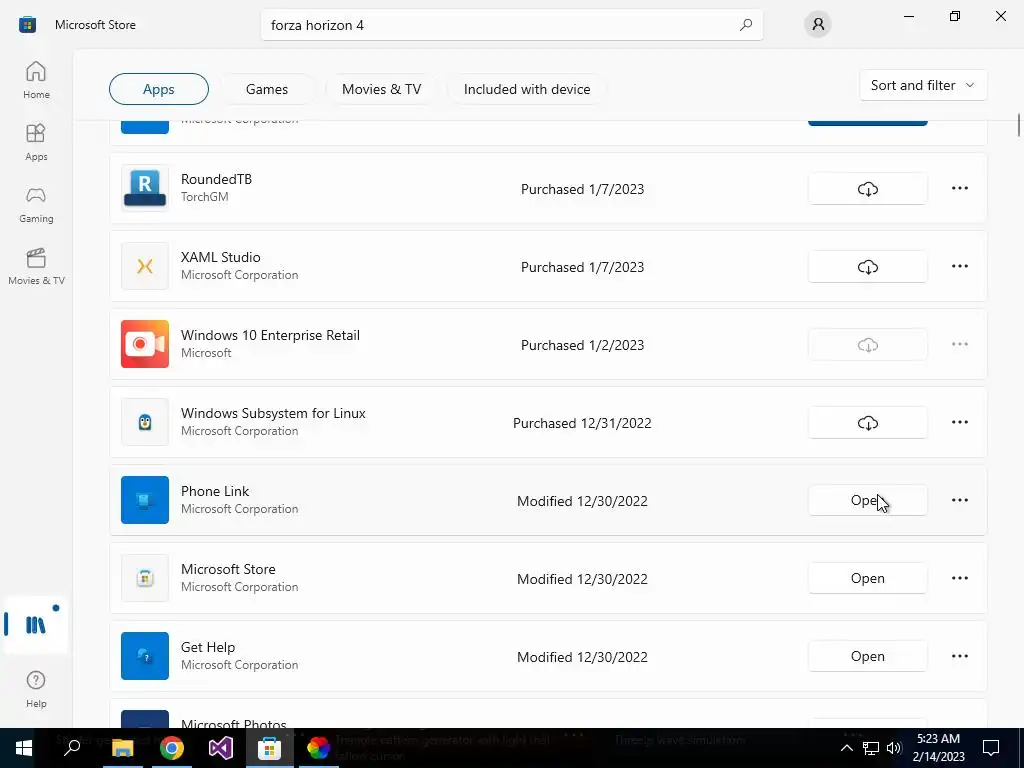The height and width of the screenshot is (768, 1024).
Task: Click the Get Help app icon
Action: (145, 656)
